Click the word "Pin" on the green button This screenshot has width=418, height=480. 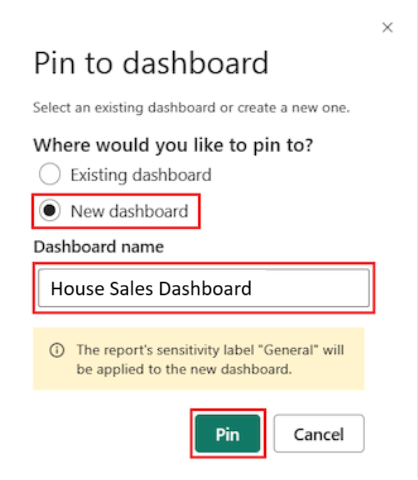(x=228, y=435)
